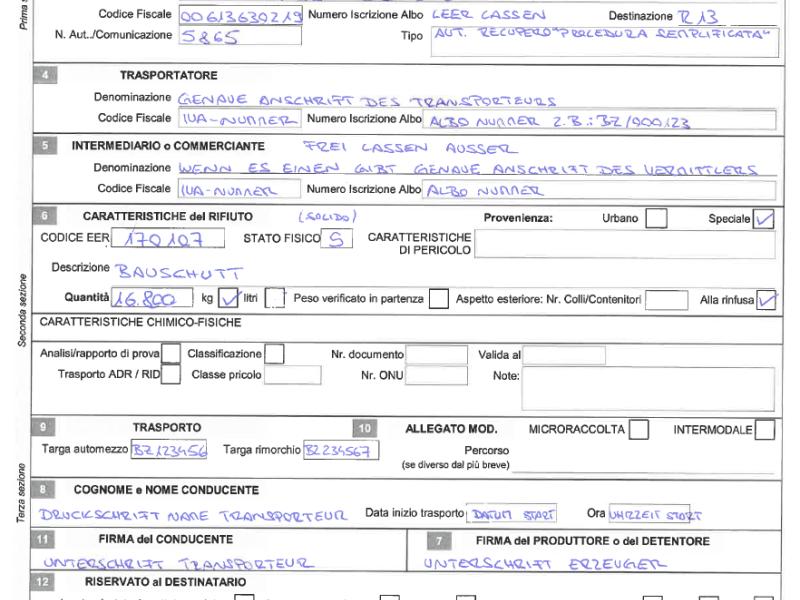Check the Analisi/rapporto di prova box
Image resolution: width=800 pixels, height=600 pixels.
[x=171, y=354]
